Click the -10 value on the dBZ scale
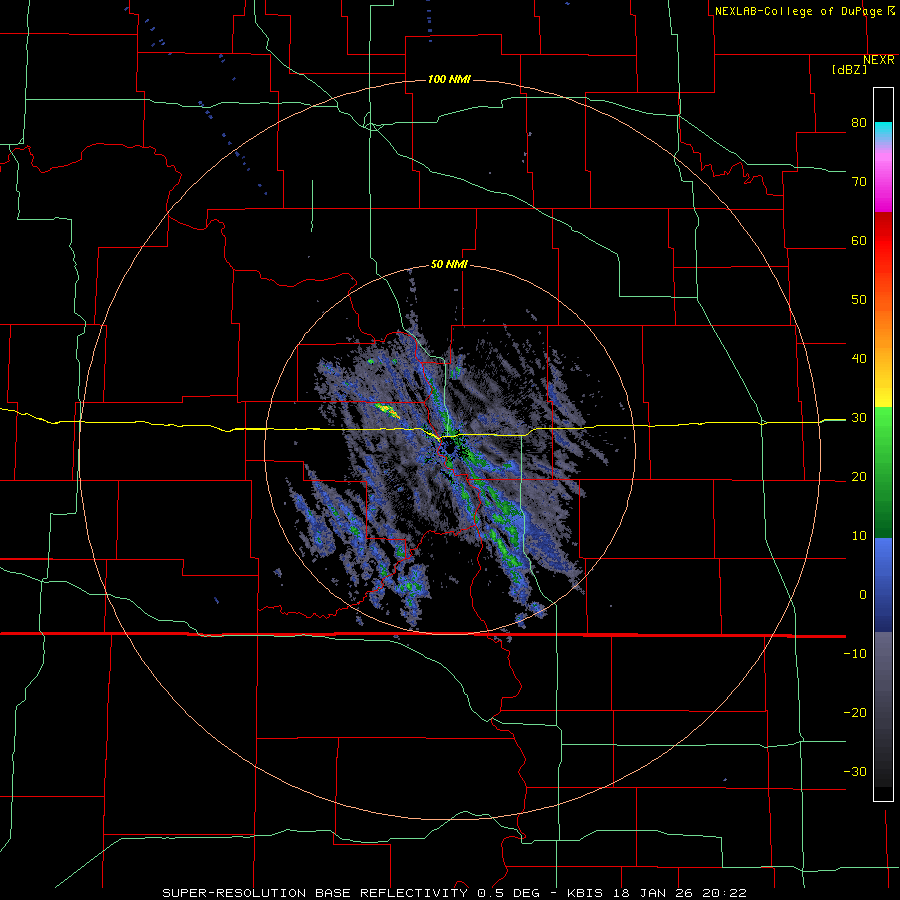 click(855, 654)
